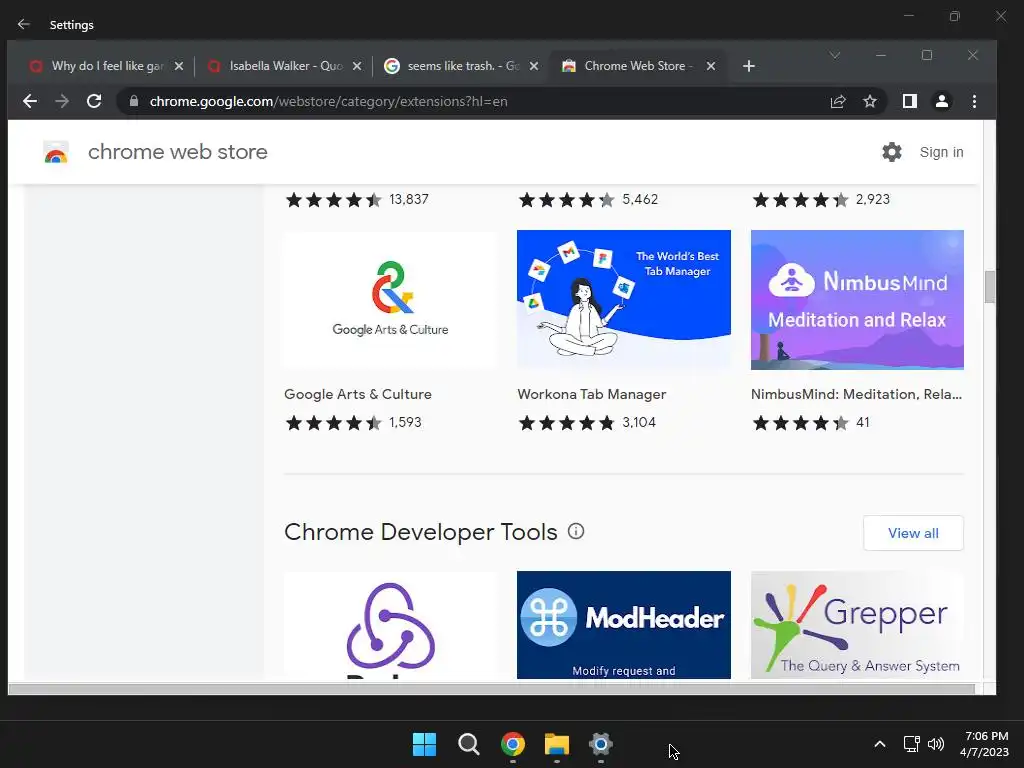Screen dimensions: 1024x768
Task: Close the Chrome Web Store tab
Action: coord(711,66)
